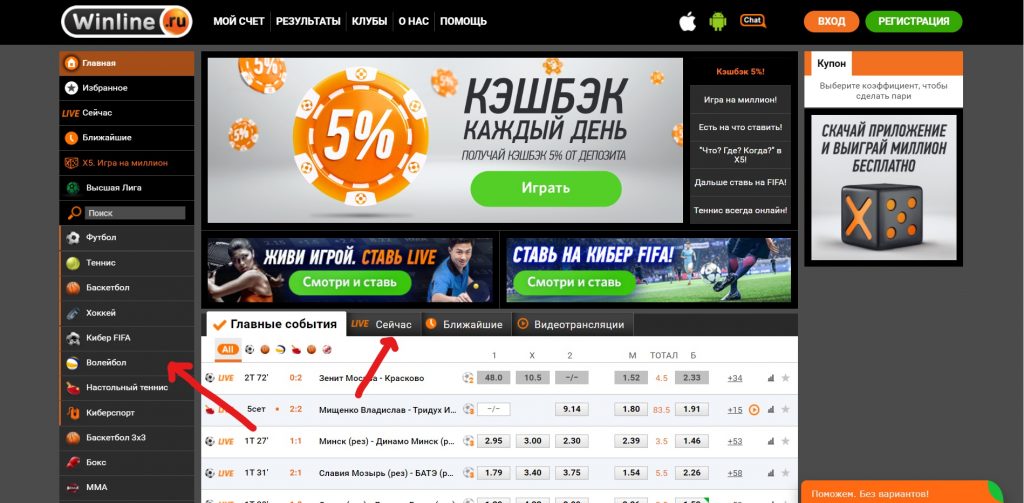This screenshot has width=1024, height=503.
Task: Add Зенит Москва - Красково to favorites star
Action: (x=786, y=378)
